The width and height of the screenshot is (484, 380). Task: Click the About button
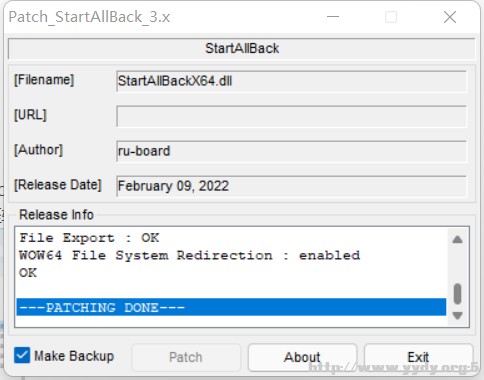coord(302,357)
